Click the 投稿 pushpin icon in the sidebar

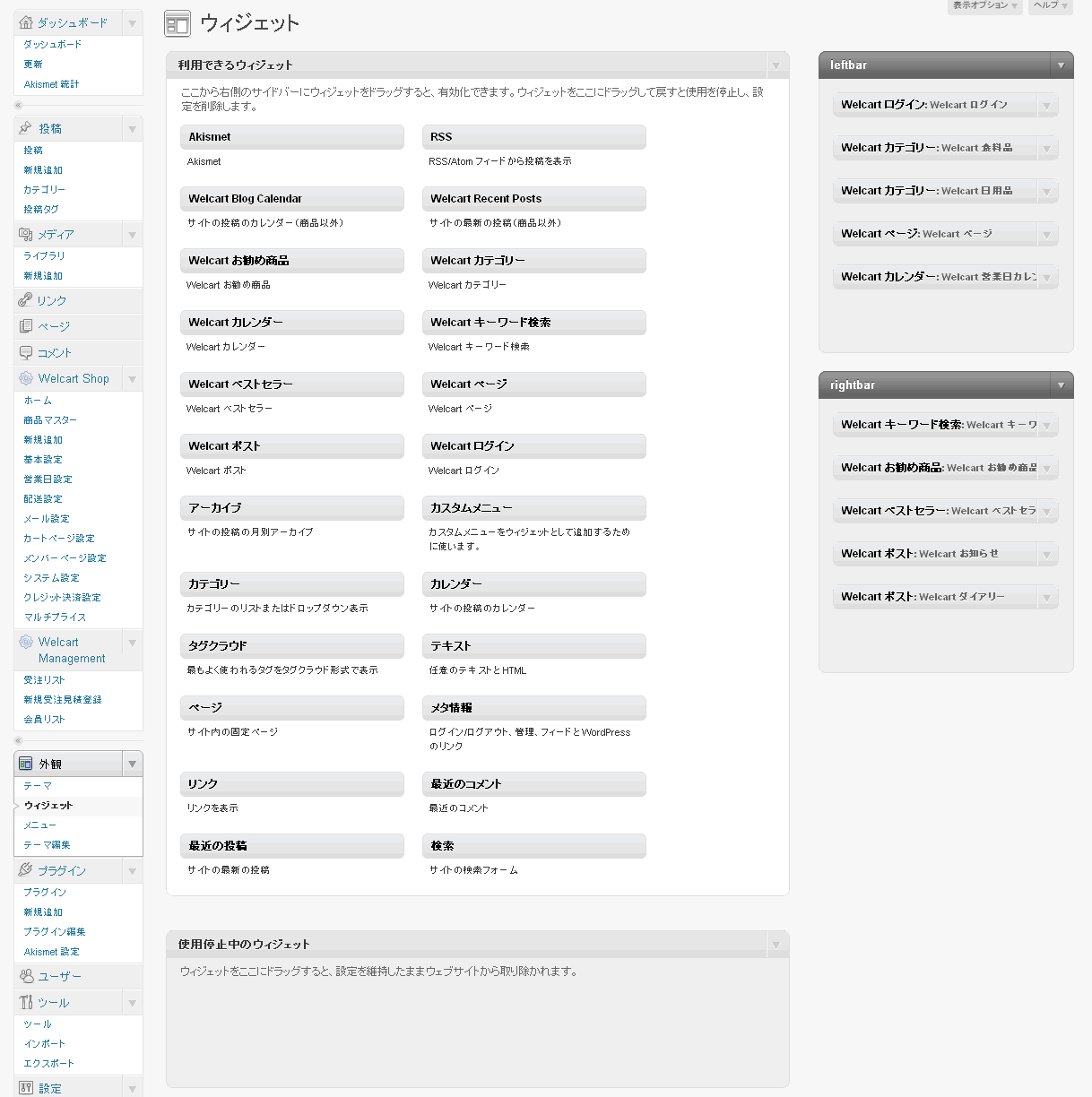click(26, 128)
